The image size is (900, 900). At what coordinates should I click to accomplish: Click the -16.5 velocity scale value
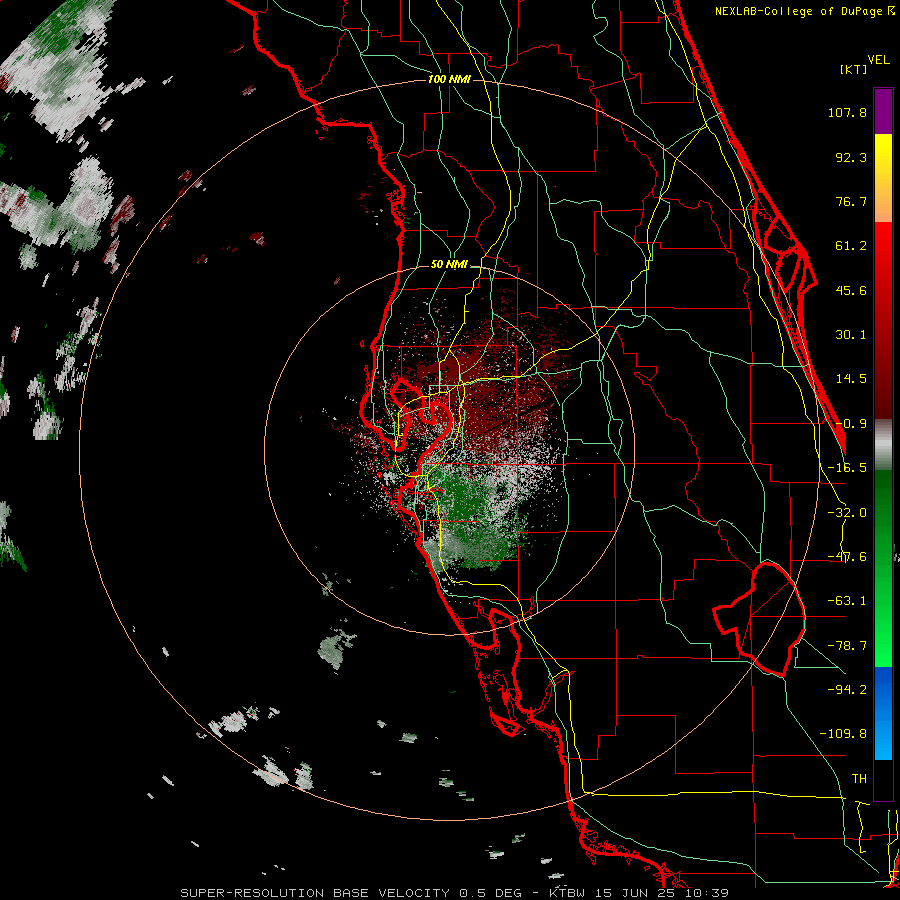point(847,468)
